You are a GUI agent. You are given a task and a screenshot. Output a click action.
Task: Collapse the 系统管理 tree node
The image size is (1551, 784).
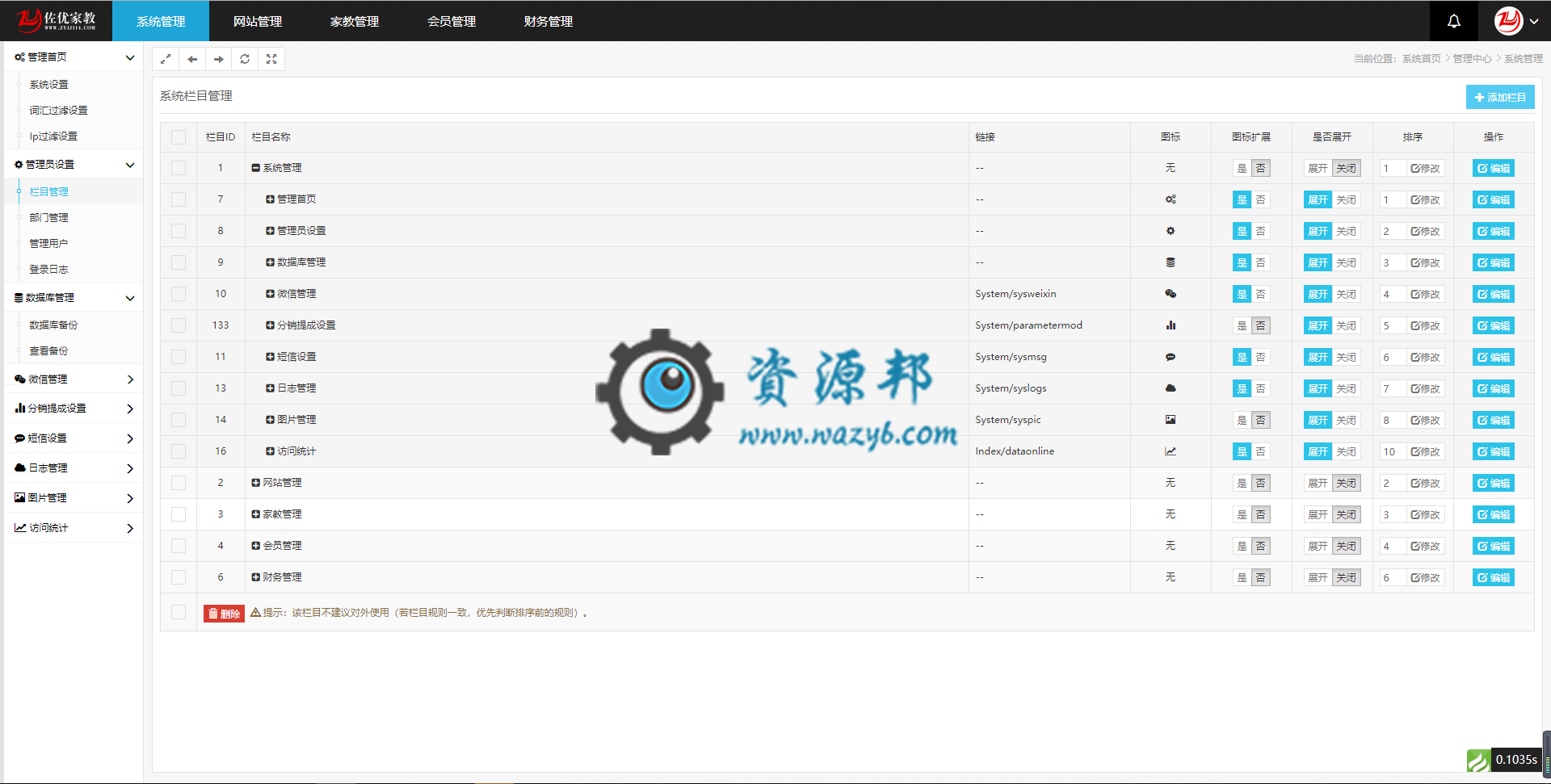click(255, 168)
